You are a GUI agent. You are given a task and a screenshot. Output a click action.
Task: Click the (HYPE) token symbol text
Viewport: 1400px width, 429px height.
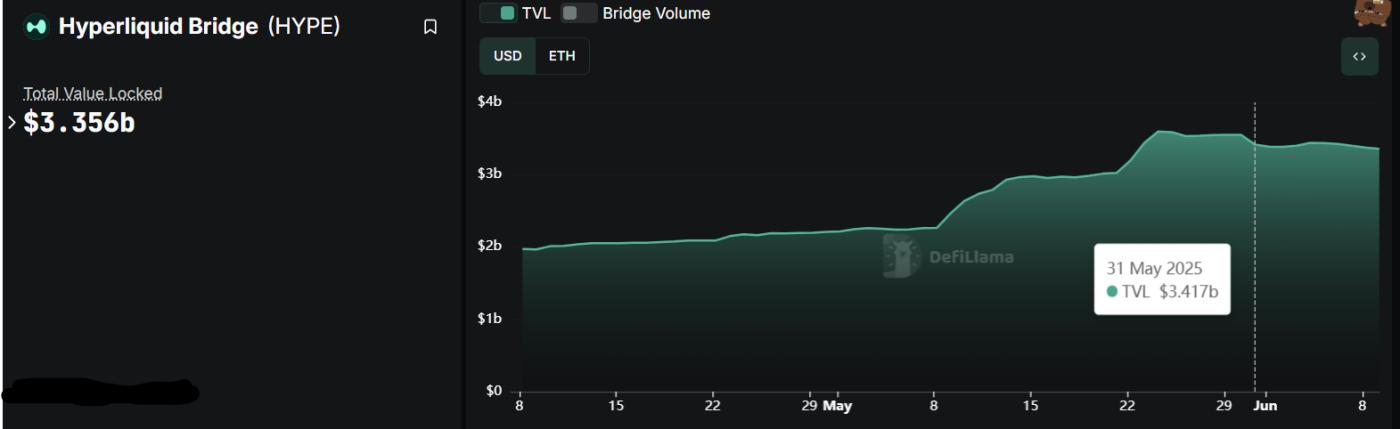[304, 27]
